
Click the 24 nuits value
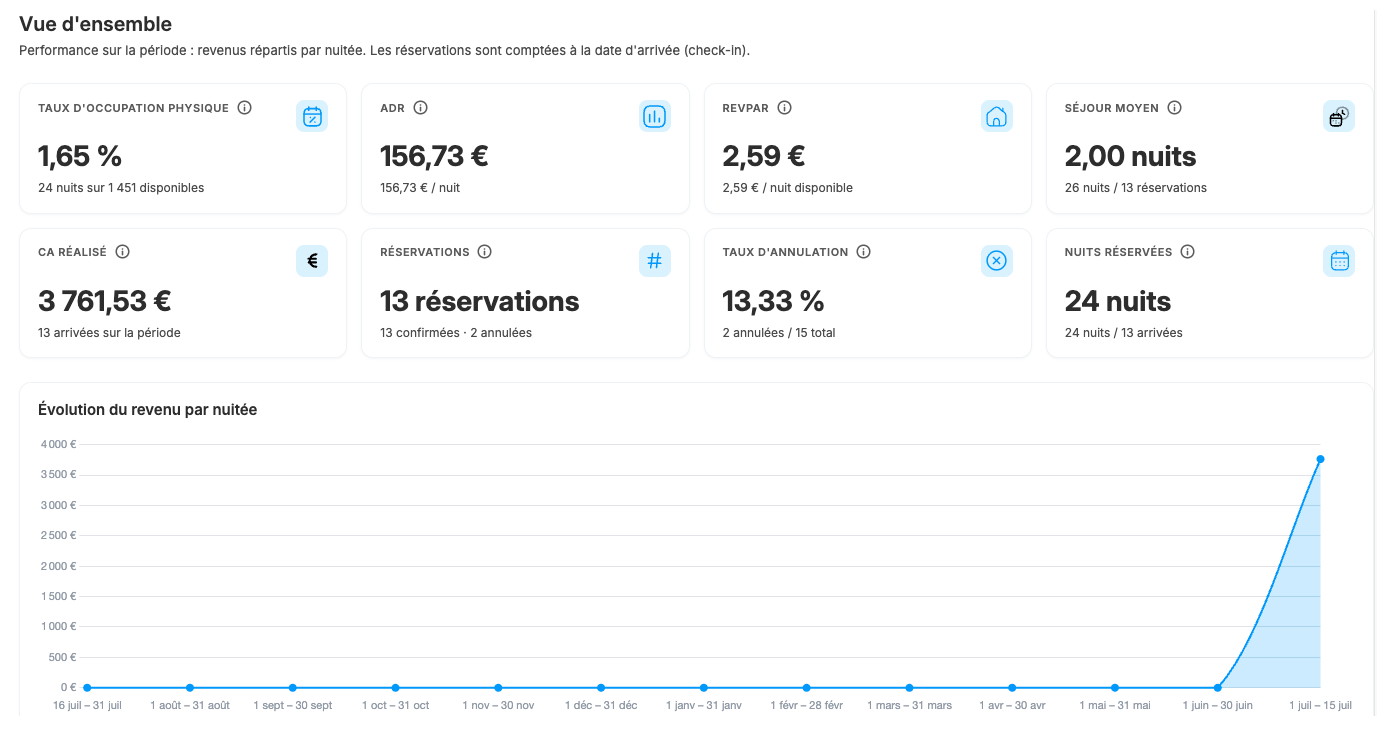pos(1117,301)
